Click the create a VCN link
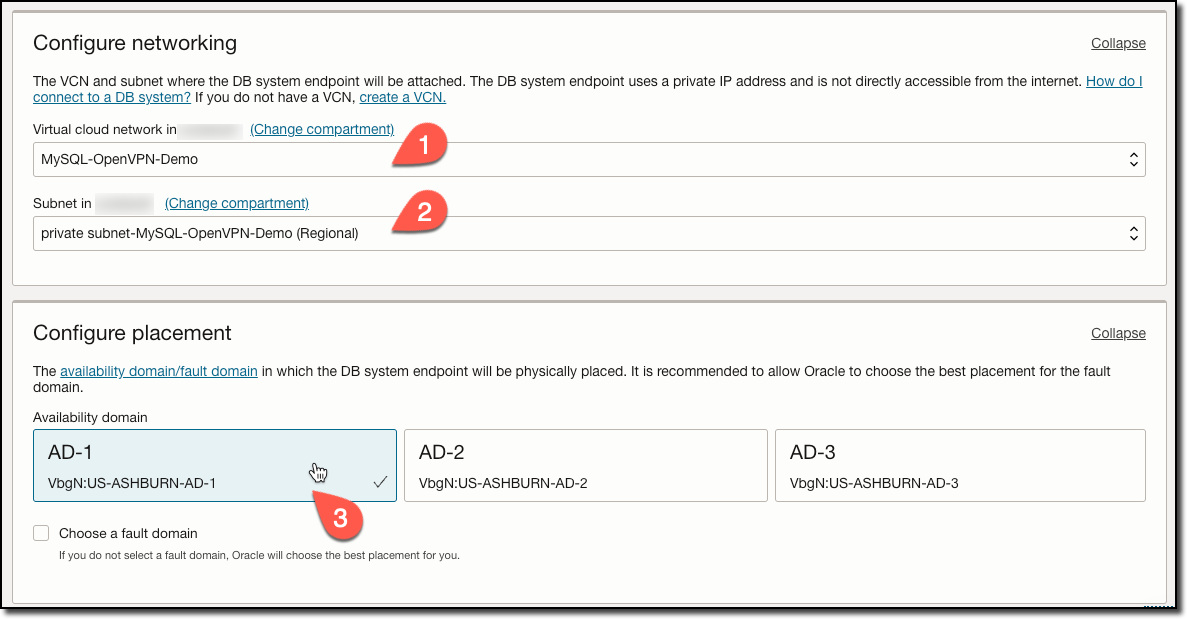1187x619 pixels. point(402,97)
